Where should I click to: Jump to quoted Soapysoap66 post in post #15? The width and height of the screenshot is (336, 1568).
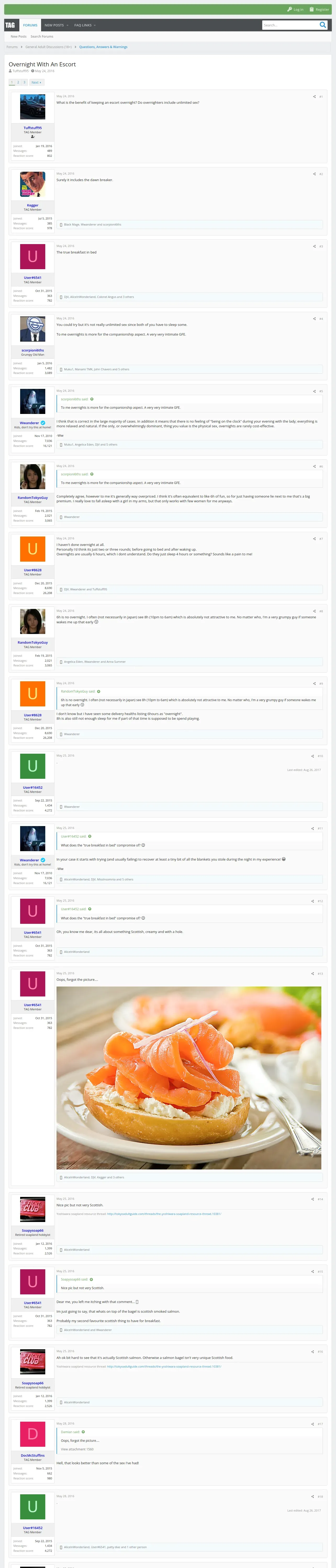point(92,1279)
